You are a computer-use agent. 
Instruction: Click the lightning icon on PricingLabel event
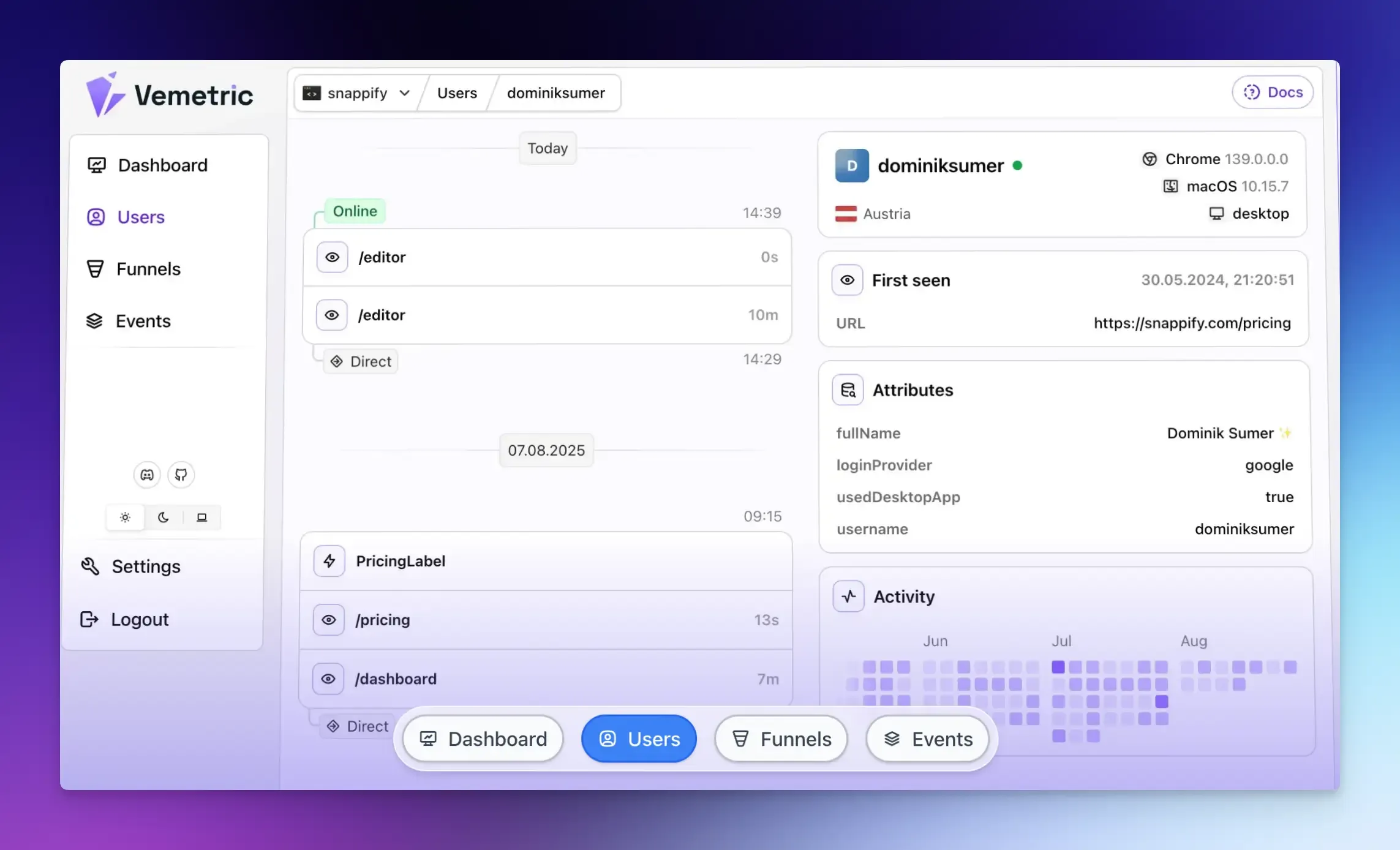329,560
